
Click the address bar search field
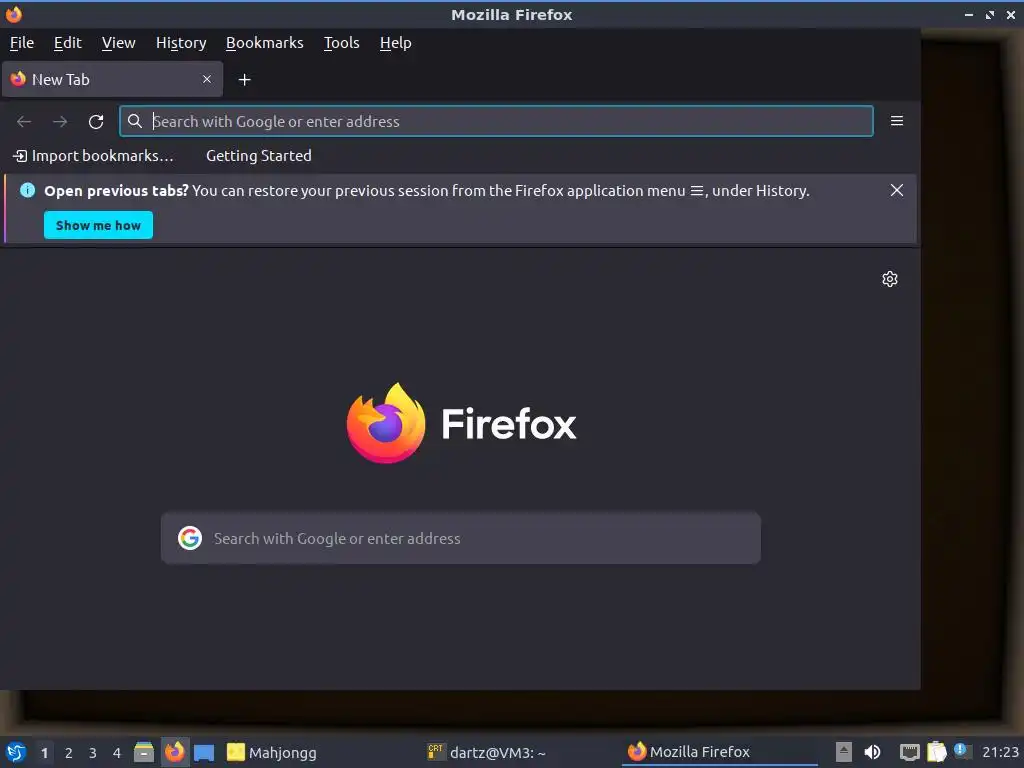496,121
